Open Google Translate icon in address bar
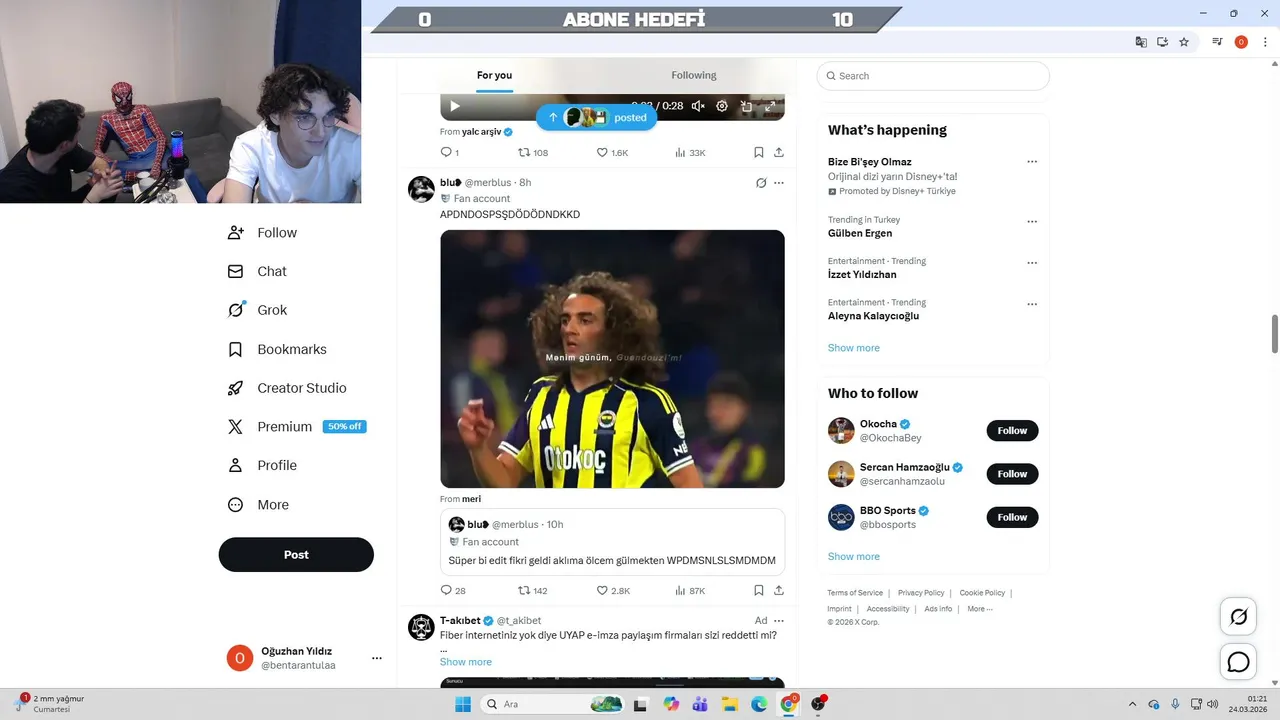The width and height of the screenshot is (1280, 720). point(1141,42)
